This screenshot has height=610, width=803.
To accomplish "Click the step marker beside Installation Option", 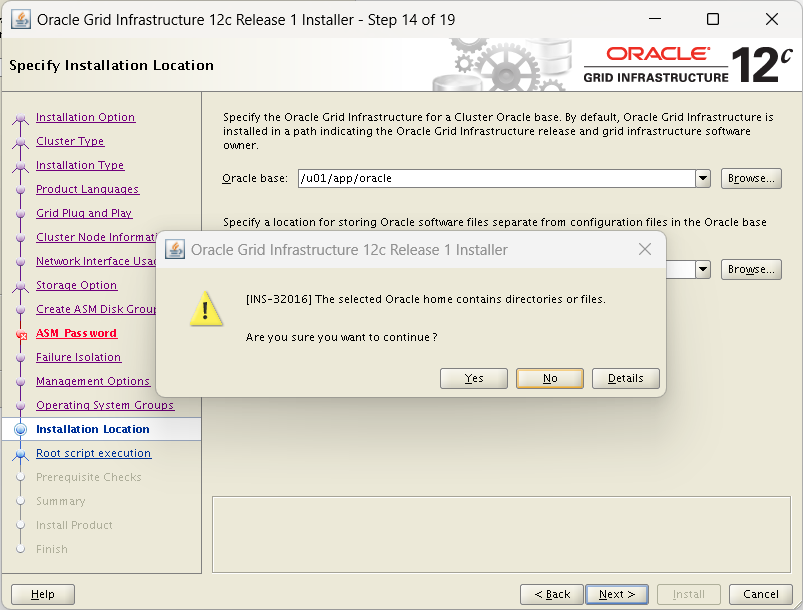I will [20, 118].
